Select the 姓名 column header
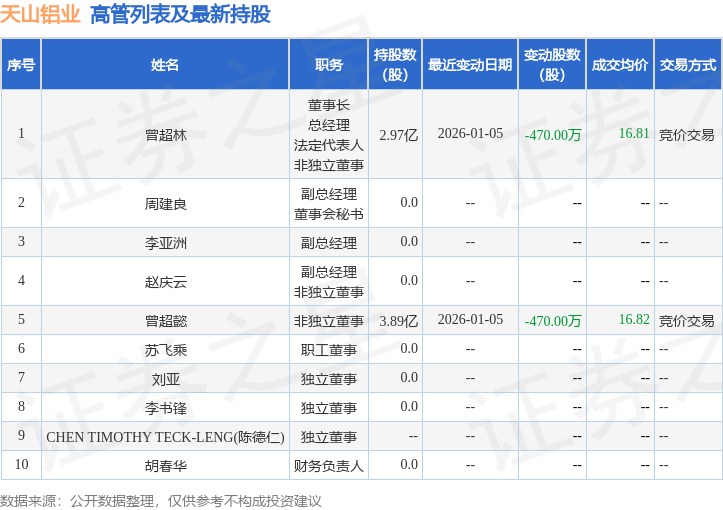This screenshot has height=510, width=723. pyautogui.click(x=165, y=65)
